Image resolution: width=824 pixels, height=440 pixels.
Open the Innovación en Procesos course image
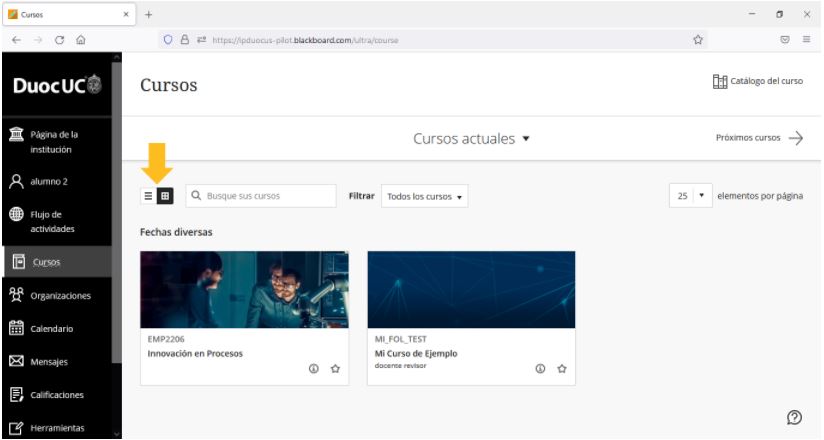[244, 290]
